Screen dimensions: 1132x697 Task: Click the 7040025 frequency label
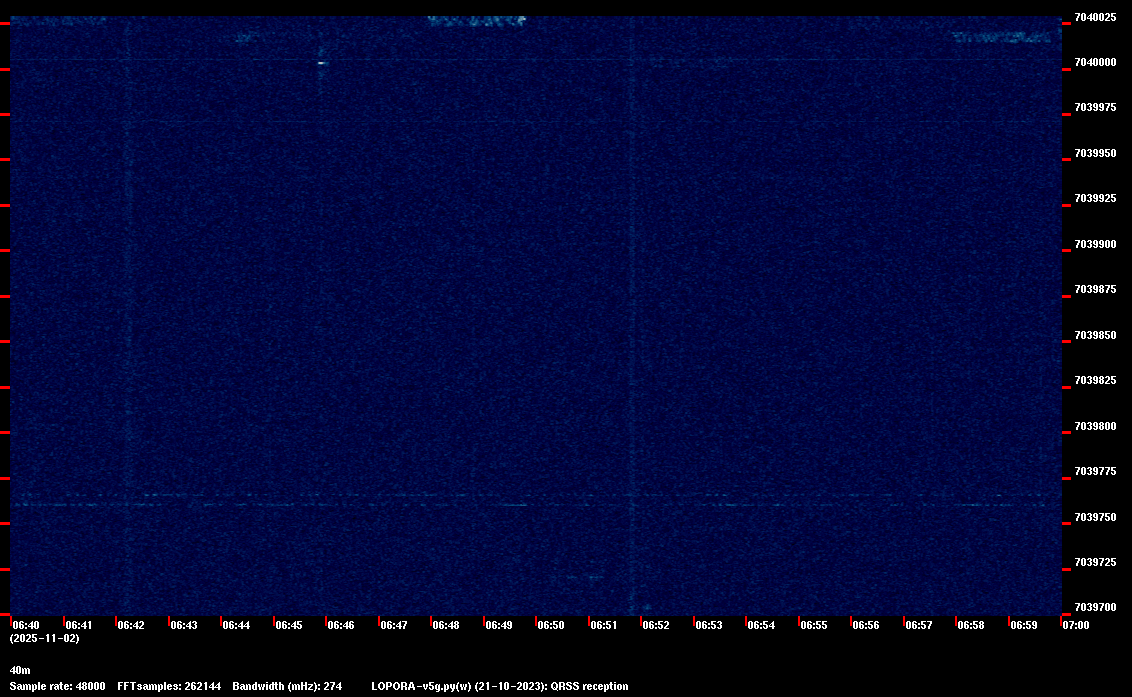tap(1095, 17)
